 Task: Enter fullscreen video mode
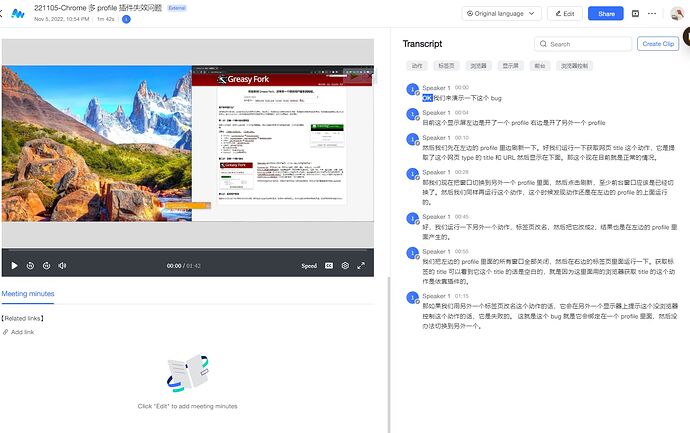361,265
